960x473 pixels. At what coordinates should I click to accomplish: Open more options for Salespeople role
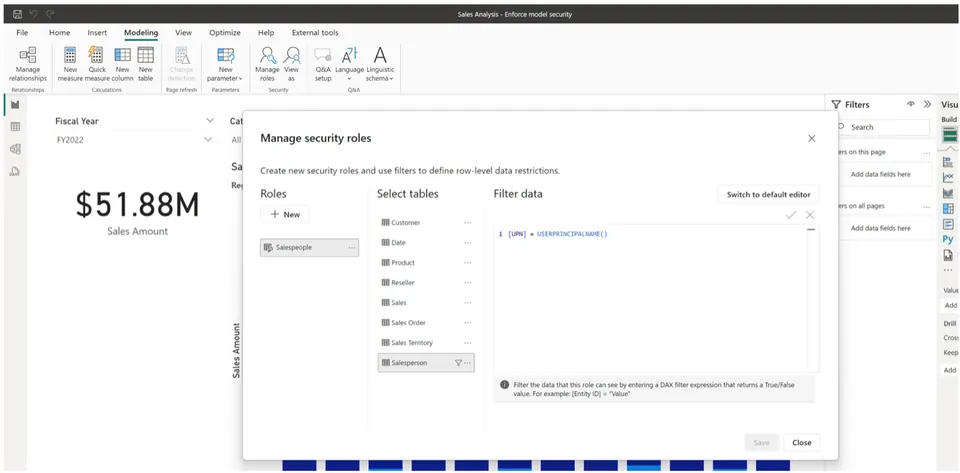(351, 247)
